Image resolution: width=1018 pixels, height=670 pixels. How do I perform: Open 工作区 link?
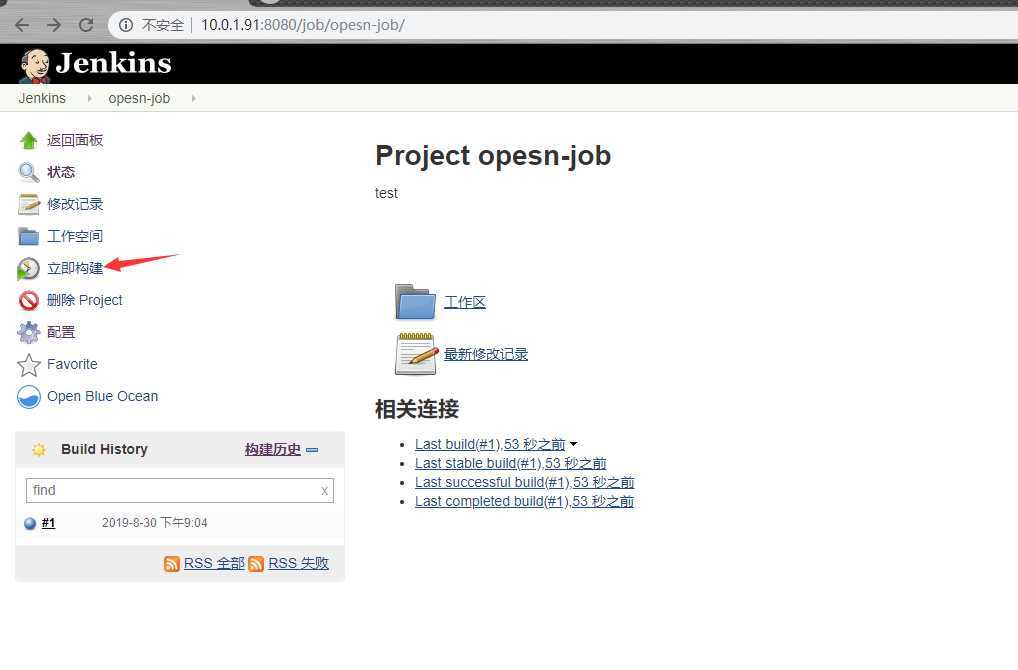coord(465,302)
